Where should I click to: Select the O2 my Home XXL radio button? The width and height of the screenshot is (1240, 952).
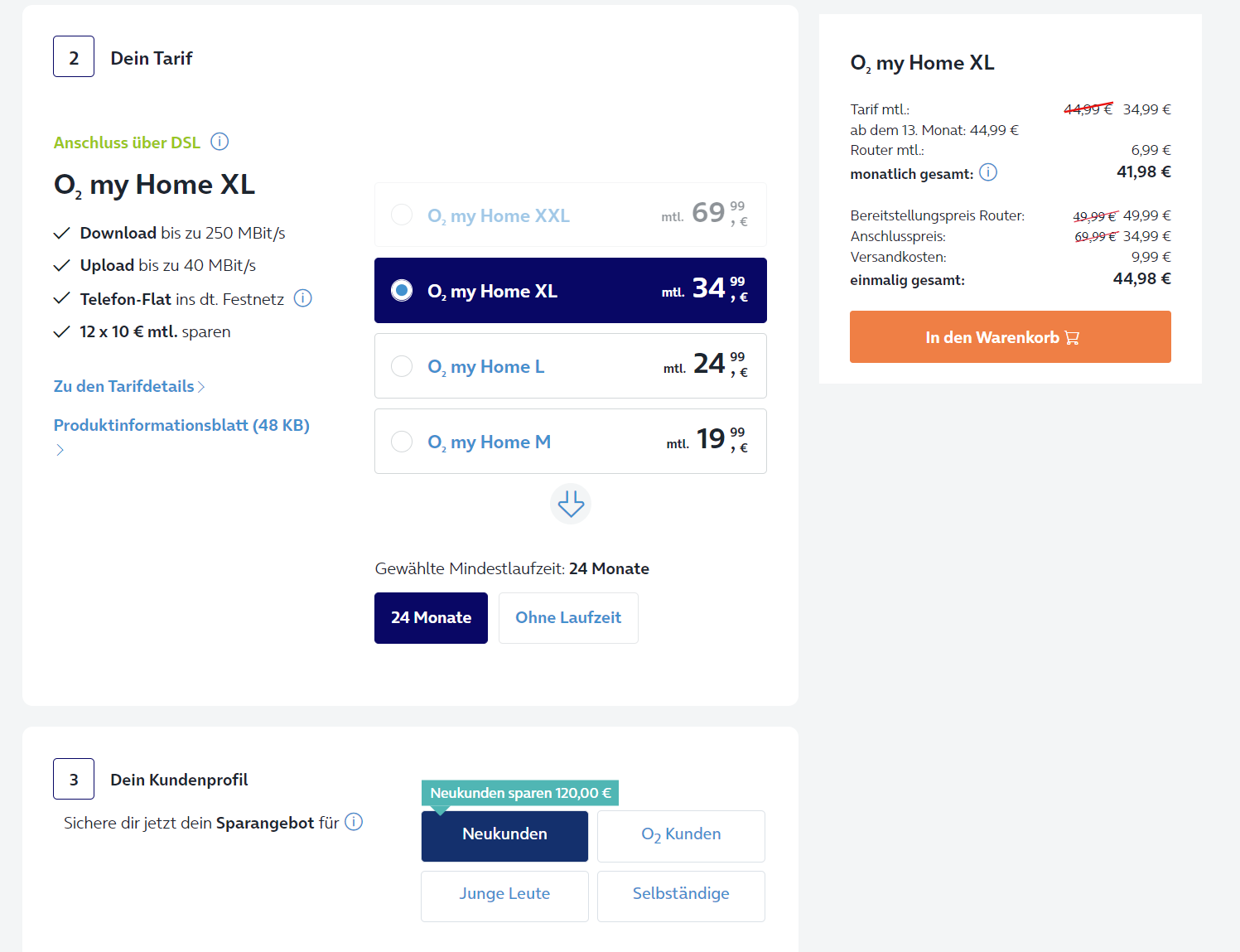tap(402, 215)
